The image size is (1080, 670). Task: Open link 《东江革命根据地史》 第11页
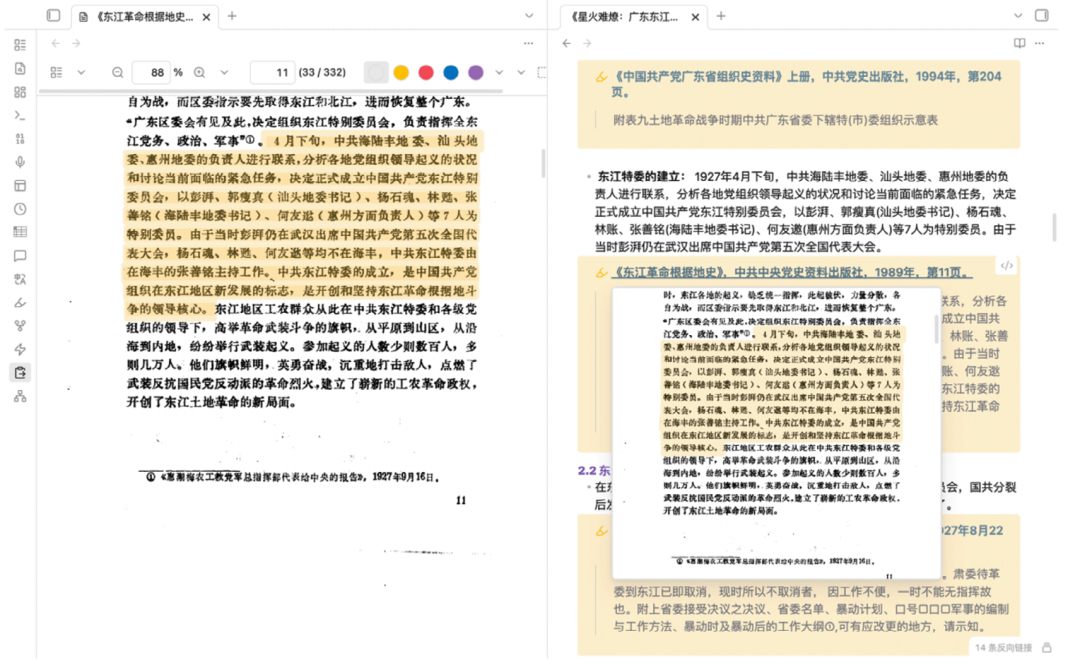(x=792, y=273)
